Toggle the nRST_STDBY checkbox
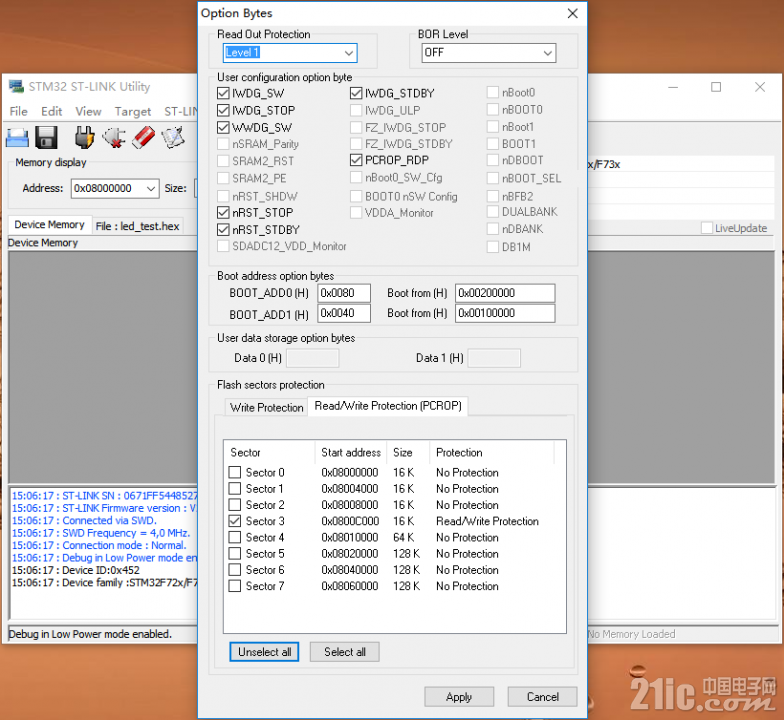 click(223, 230)
